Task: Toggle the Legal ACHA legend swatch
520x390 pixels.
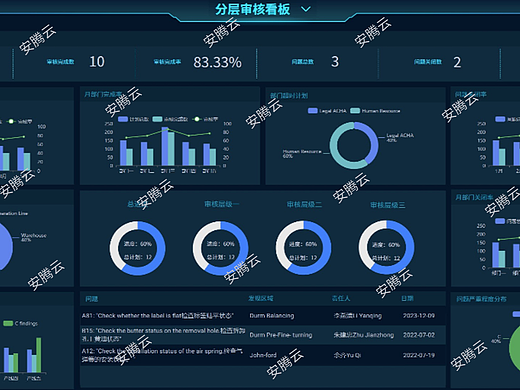Action: [x=313, y=111]
